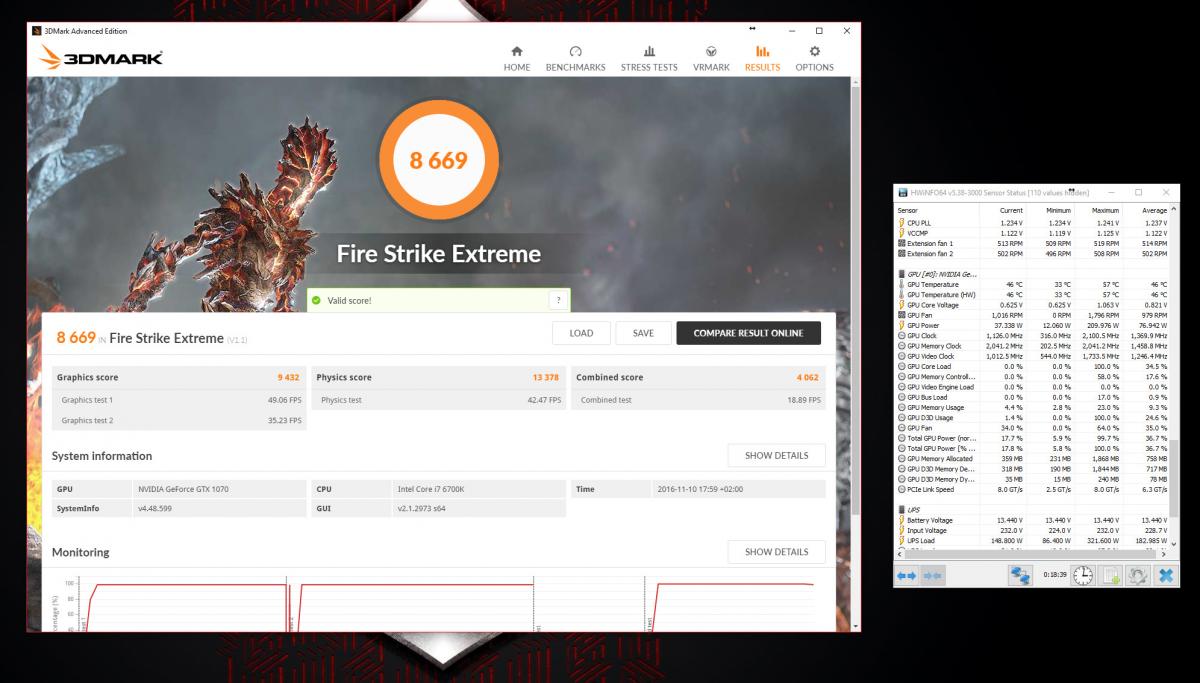The image size is (1200, 683).
Task: Click the "Graphics test 2" row
Action: point(179,420)
